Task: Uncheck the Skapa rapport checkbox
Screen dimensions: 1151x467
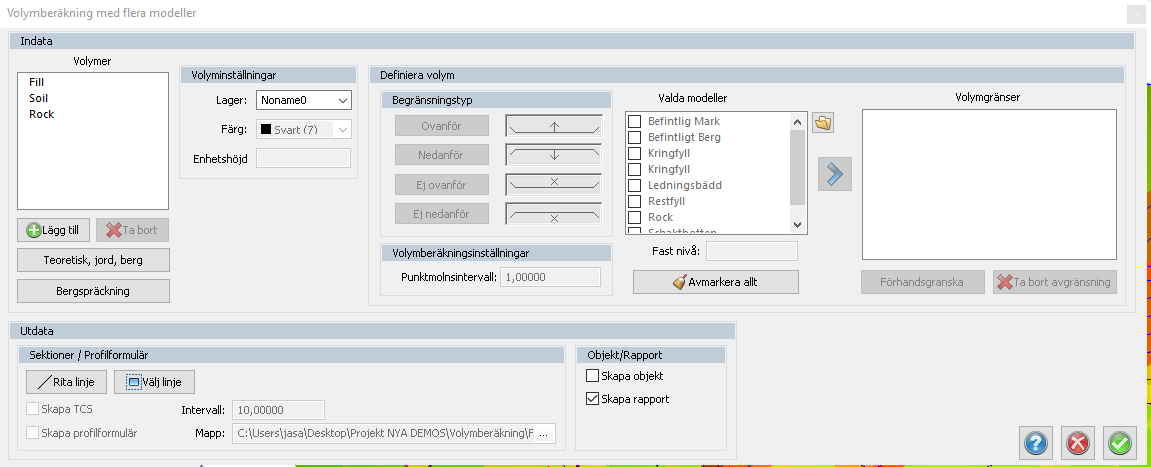Action: coord(593,399)
